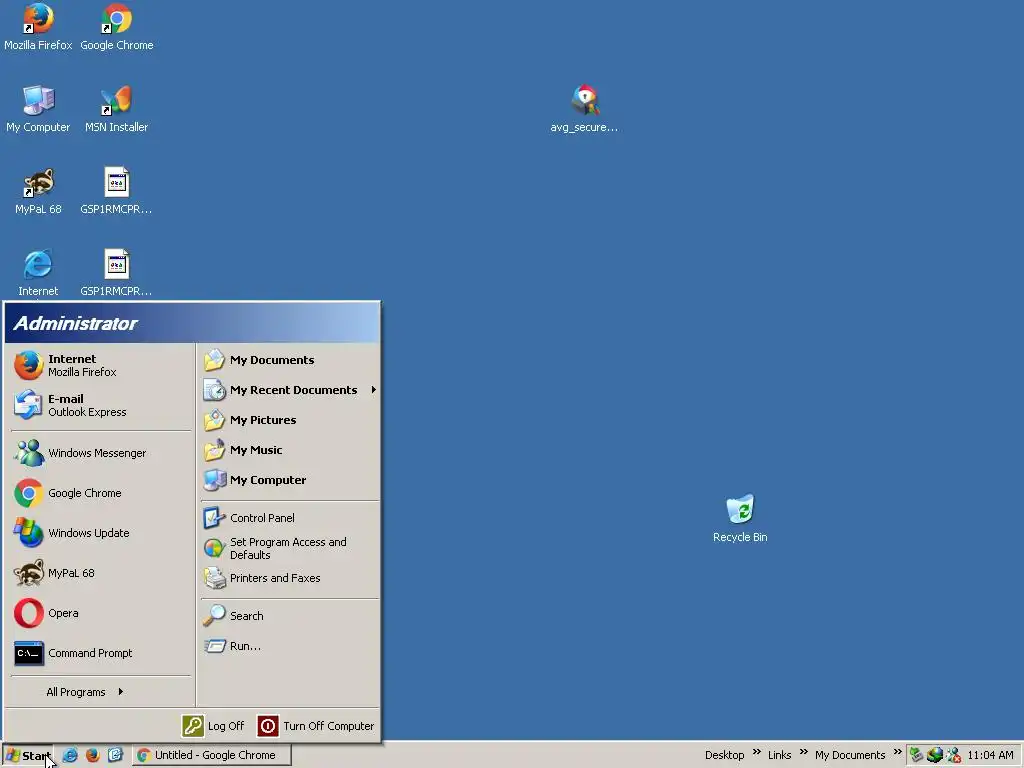Open My Music folder
1024x768 pixels.
(290, 450)
